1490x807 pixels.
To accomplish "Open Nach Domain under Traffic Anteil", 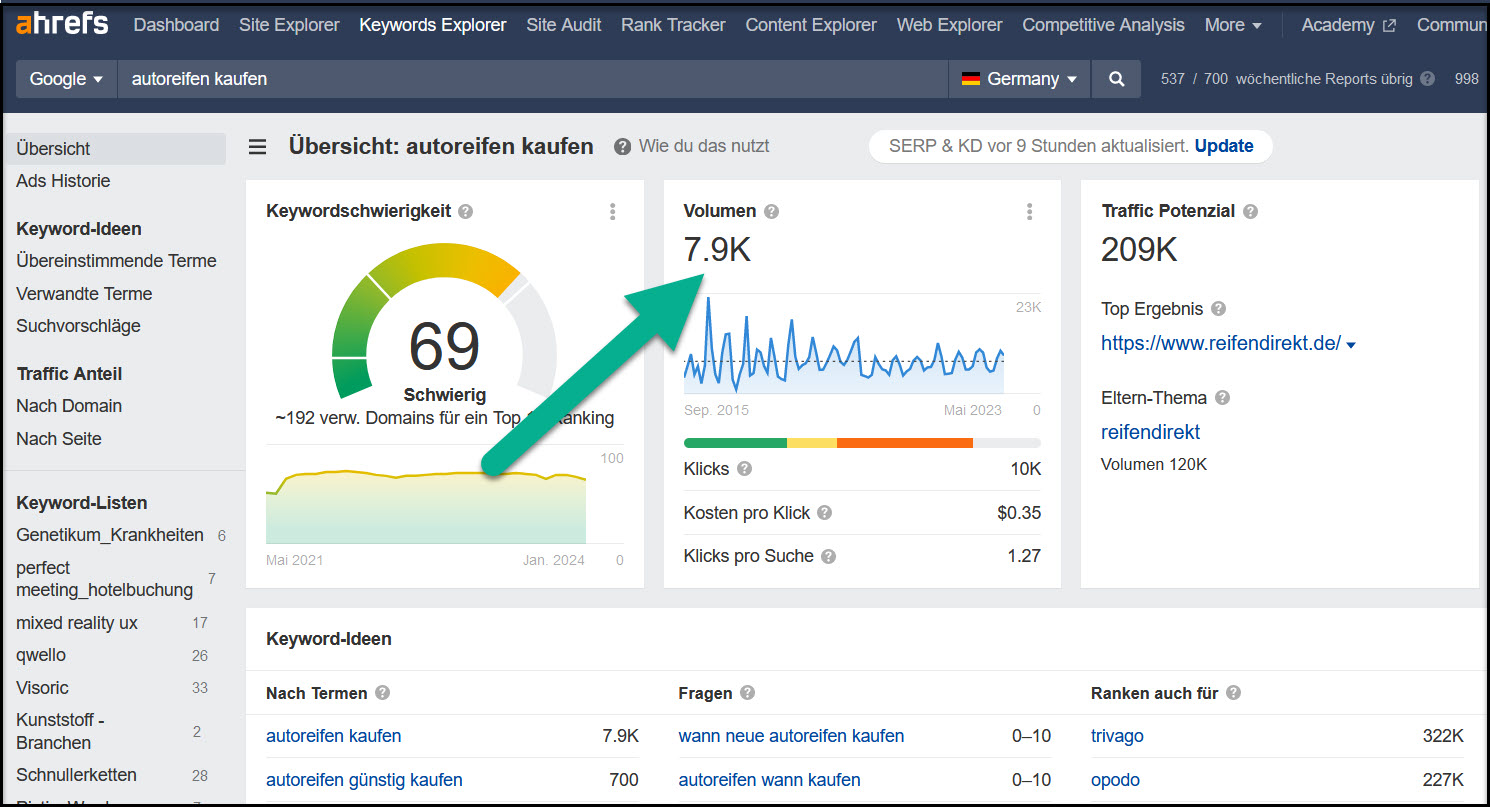I will pos(69,406).
